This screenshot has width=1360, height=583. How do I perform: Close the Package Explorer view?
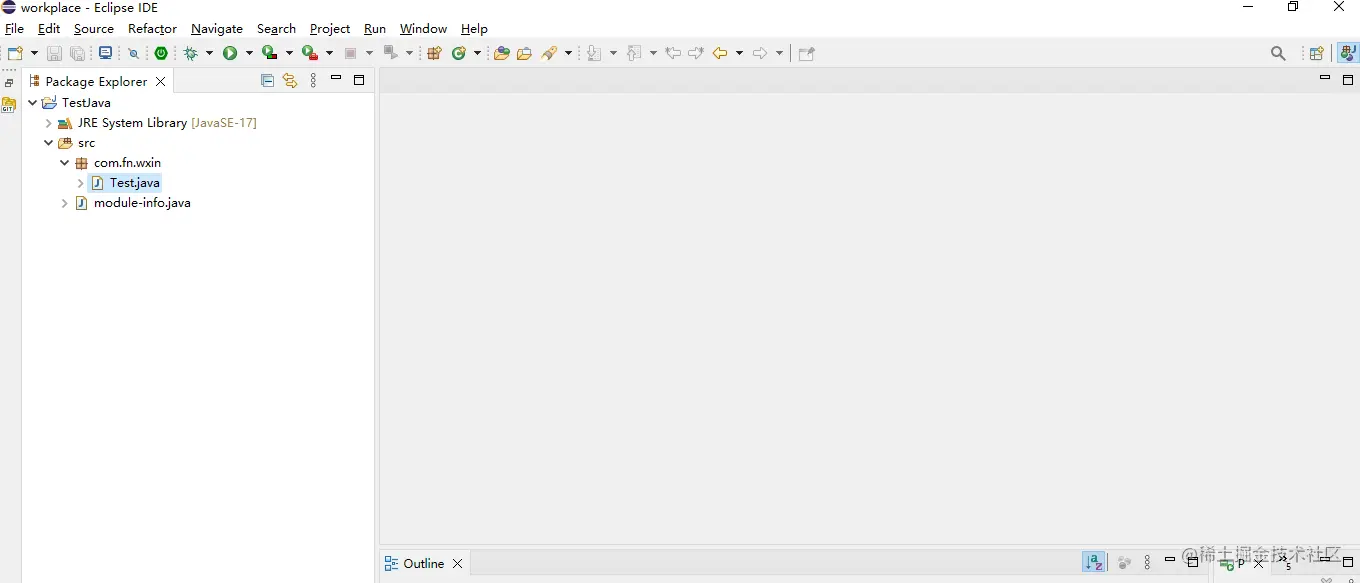pos(160,82)
